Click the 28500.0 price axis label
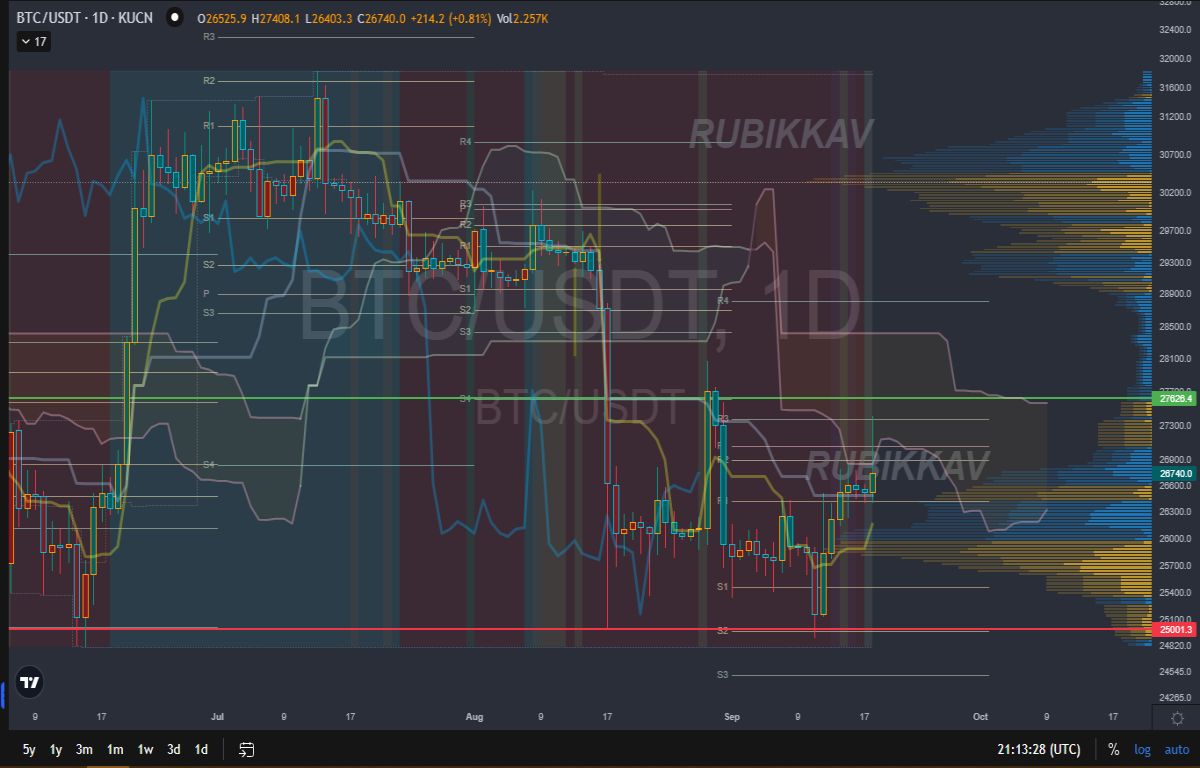 (x=1176, y=327)
